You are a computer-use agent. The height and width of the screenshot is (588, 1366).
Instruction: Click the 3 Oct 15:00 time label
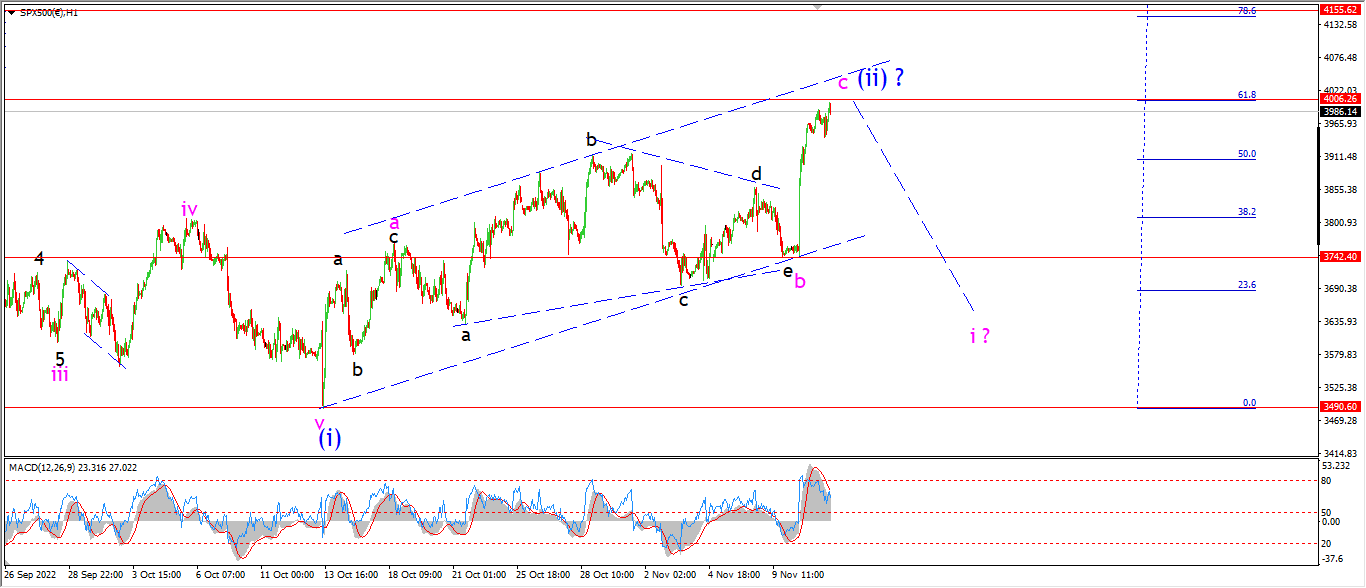(x=156, y=575)
